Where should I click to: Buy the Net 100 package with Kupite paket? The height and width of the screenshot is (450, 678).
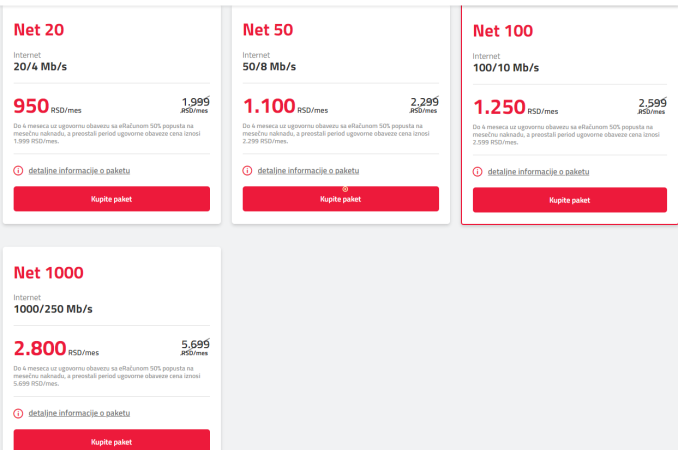pyautogui.click(x=569, y=200)
